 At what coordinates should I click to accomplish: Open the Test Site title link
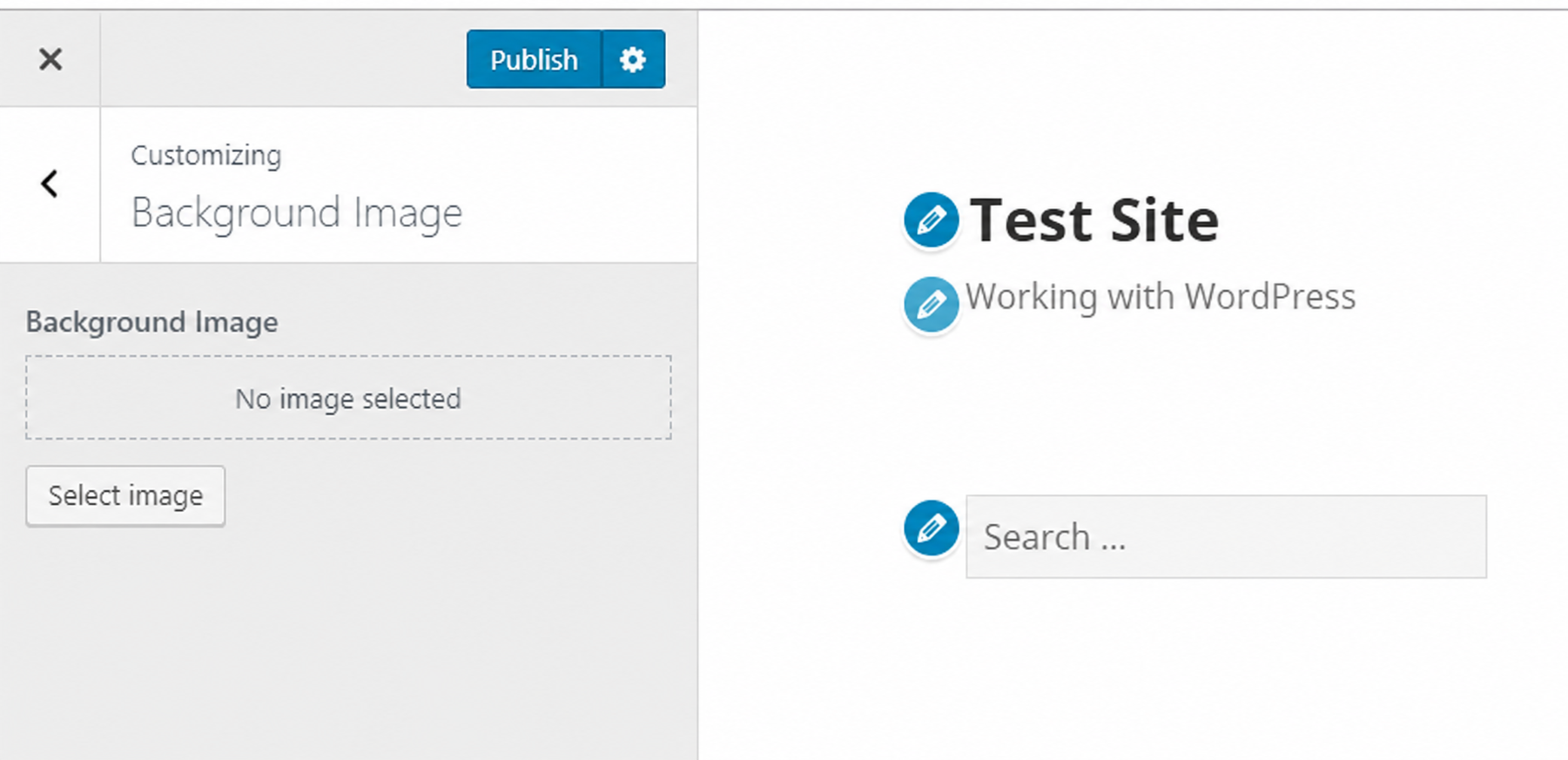[1094, 219]
